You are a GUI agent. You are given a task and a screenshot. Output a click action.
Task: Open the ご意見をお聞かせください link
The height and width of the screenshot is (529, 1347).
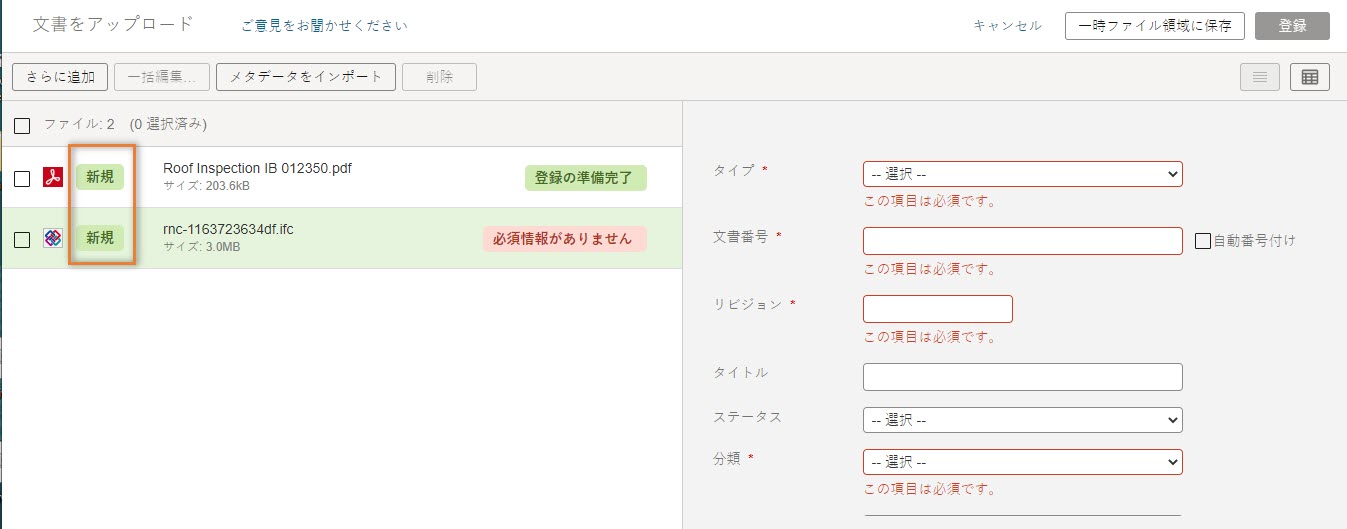point(324,26)
